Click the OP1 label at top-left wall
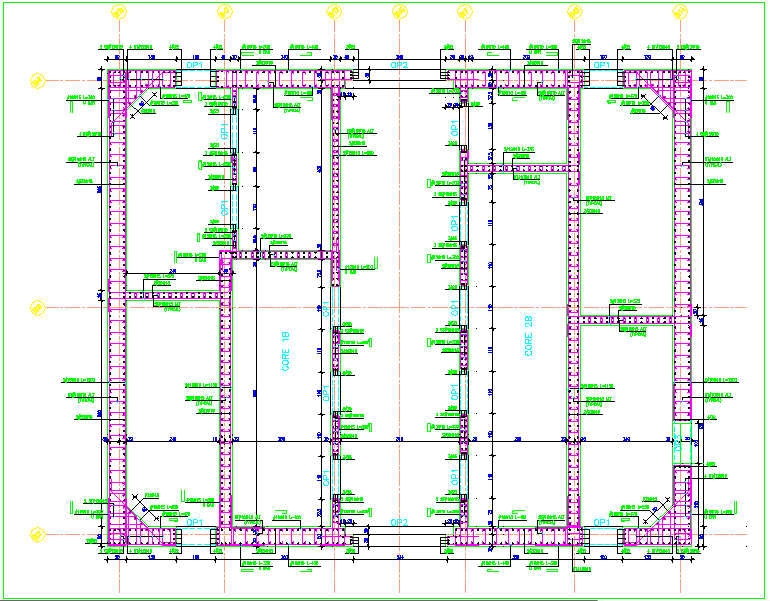Screen dimensions: 770x601 195,64
